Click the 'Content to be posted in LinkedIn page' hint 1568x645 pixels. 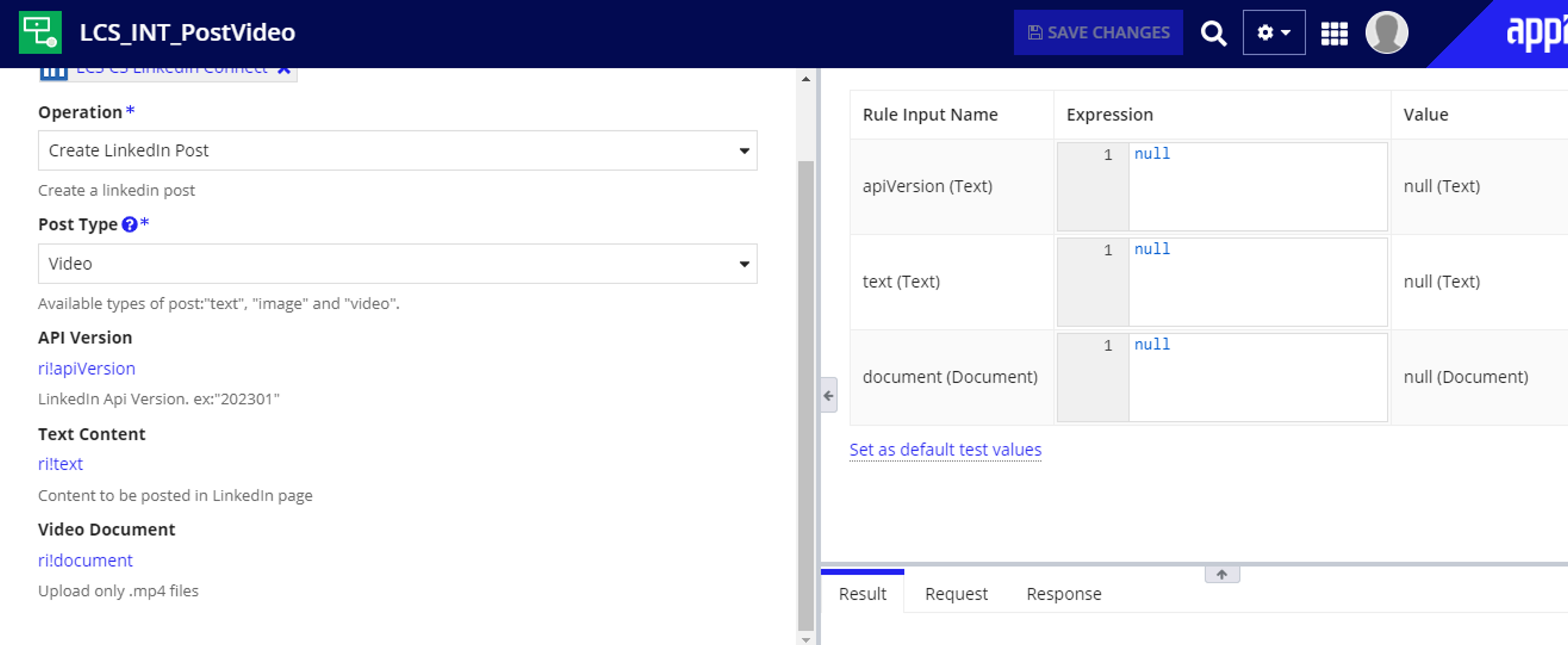[175, 496]
